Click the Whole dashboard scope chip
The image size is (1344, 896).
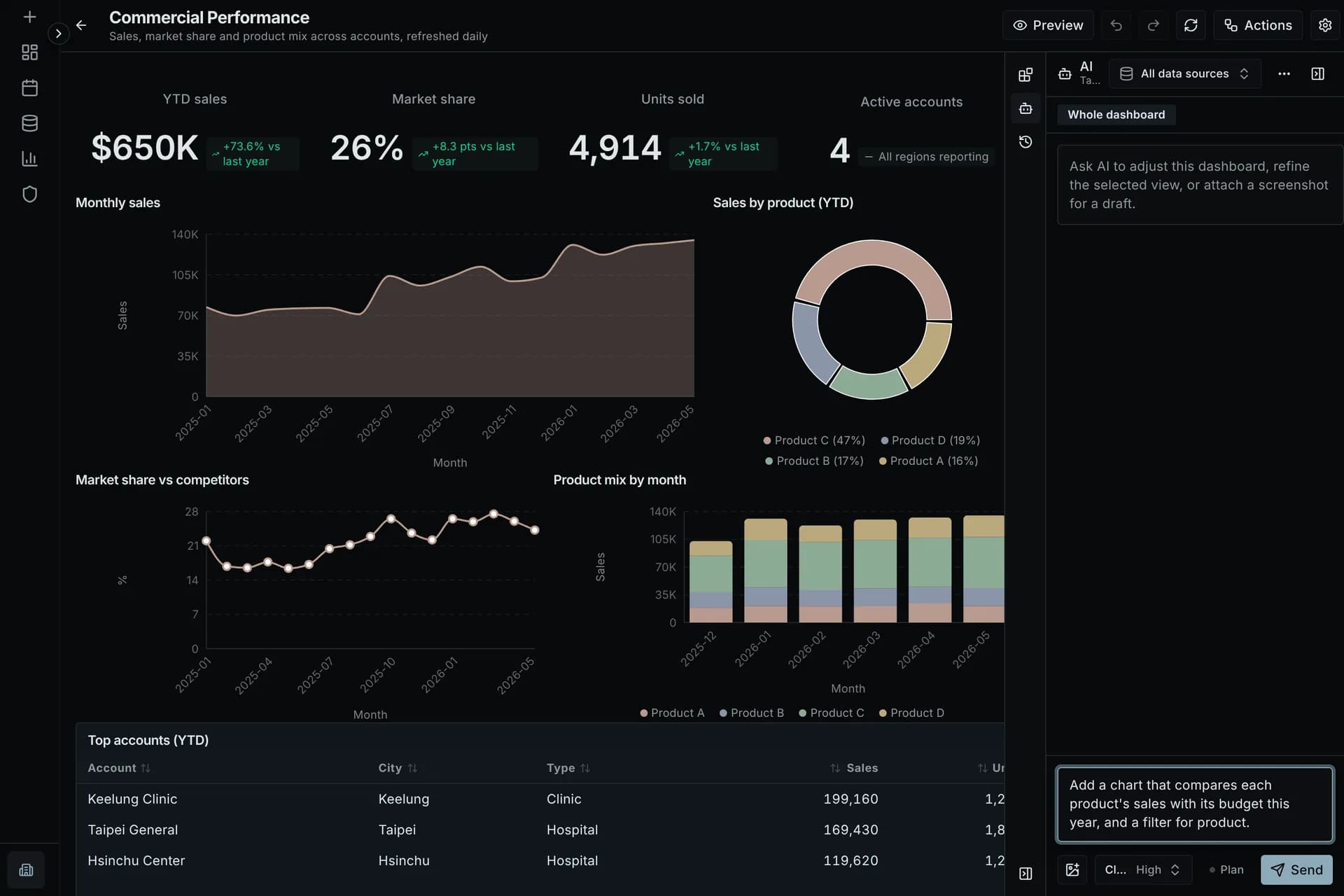click(1116, 114)
